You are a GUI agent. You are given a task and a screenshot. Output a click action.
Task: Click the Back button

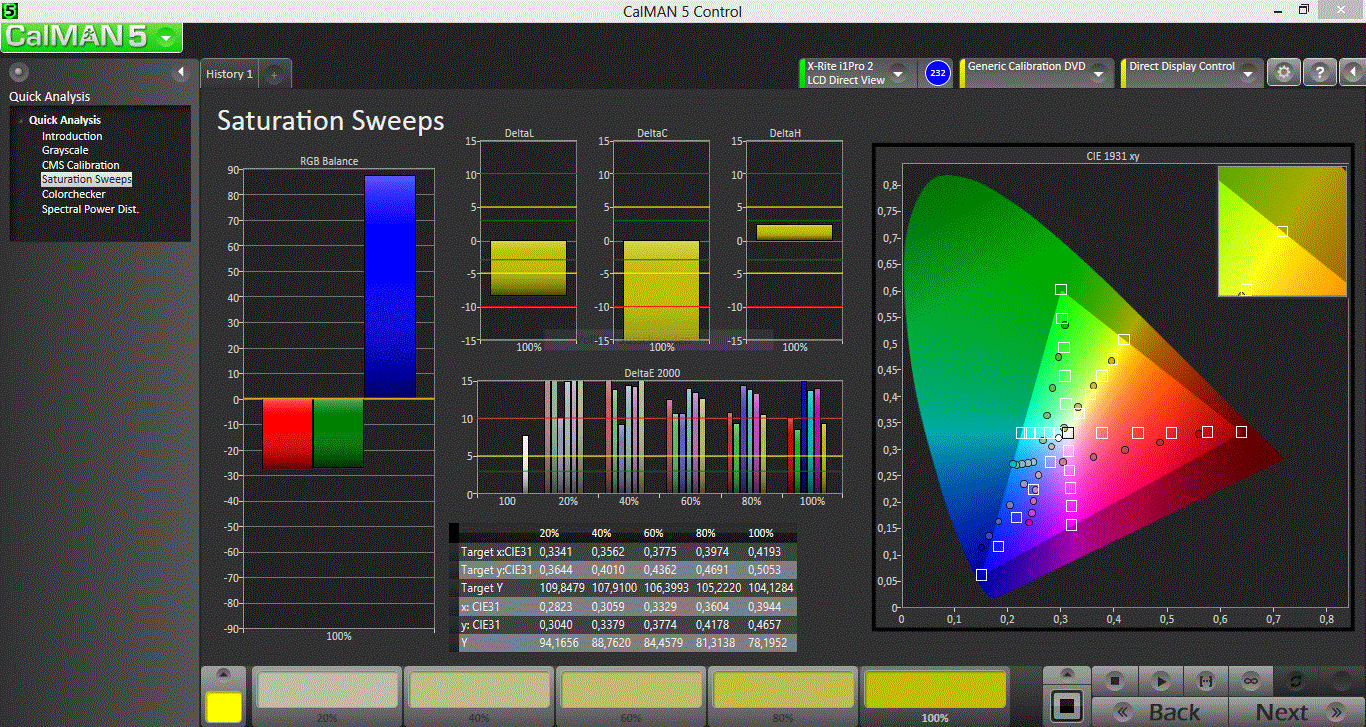(1162, 712)
